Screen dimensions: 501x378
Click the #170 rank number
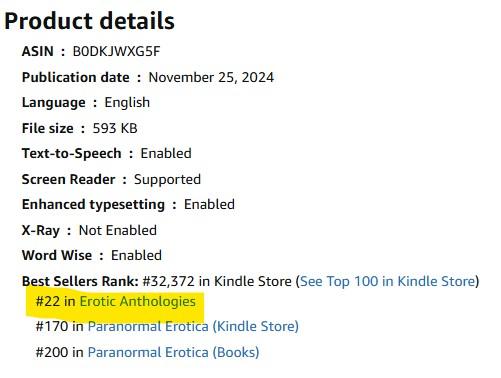(x=52, y=326)
